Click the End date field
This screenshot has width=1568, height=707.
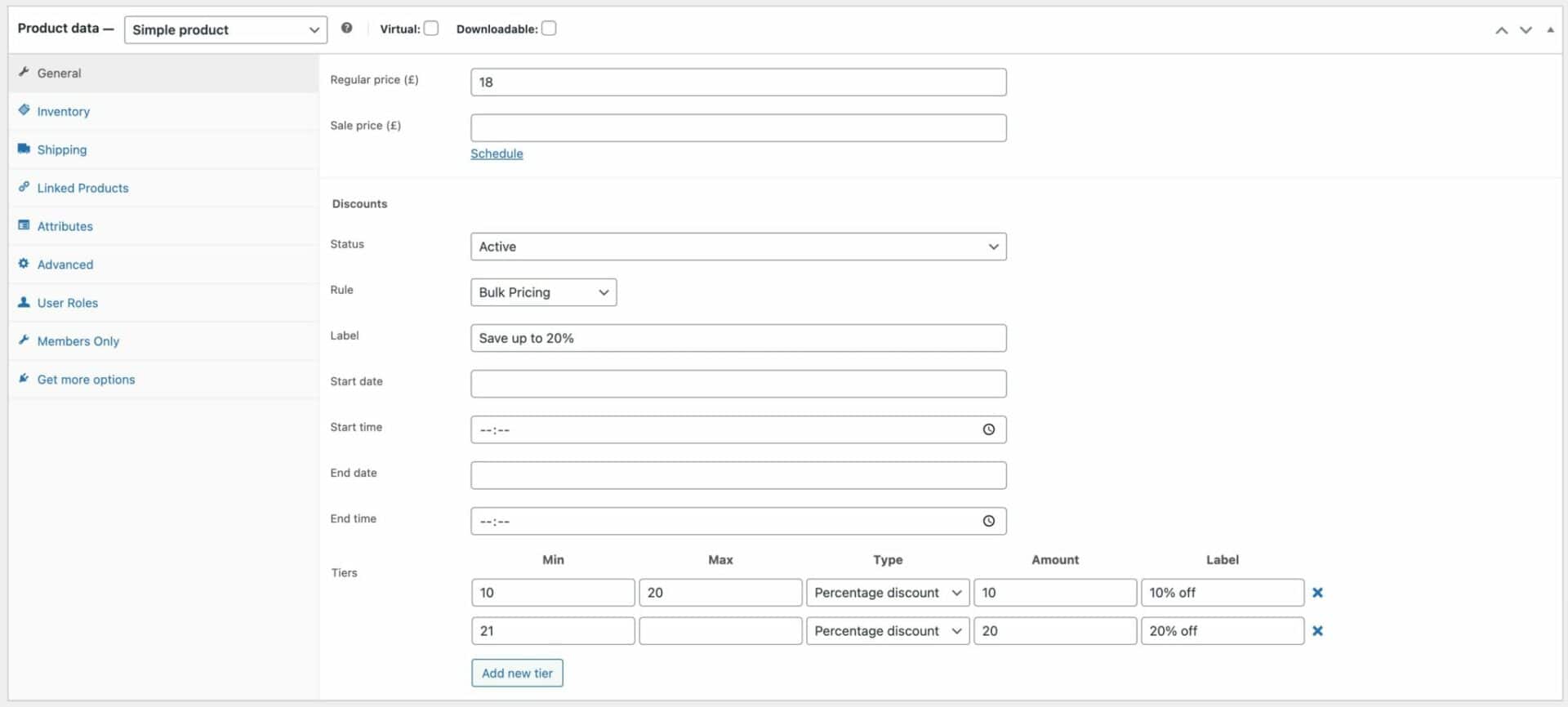(738, 475)
